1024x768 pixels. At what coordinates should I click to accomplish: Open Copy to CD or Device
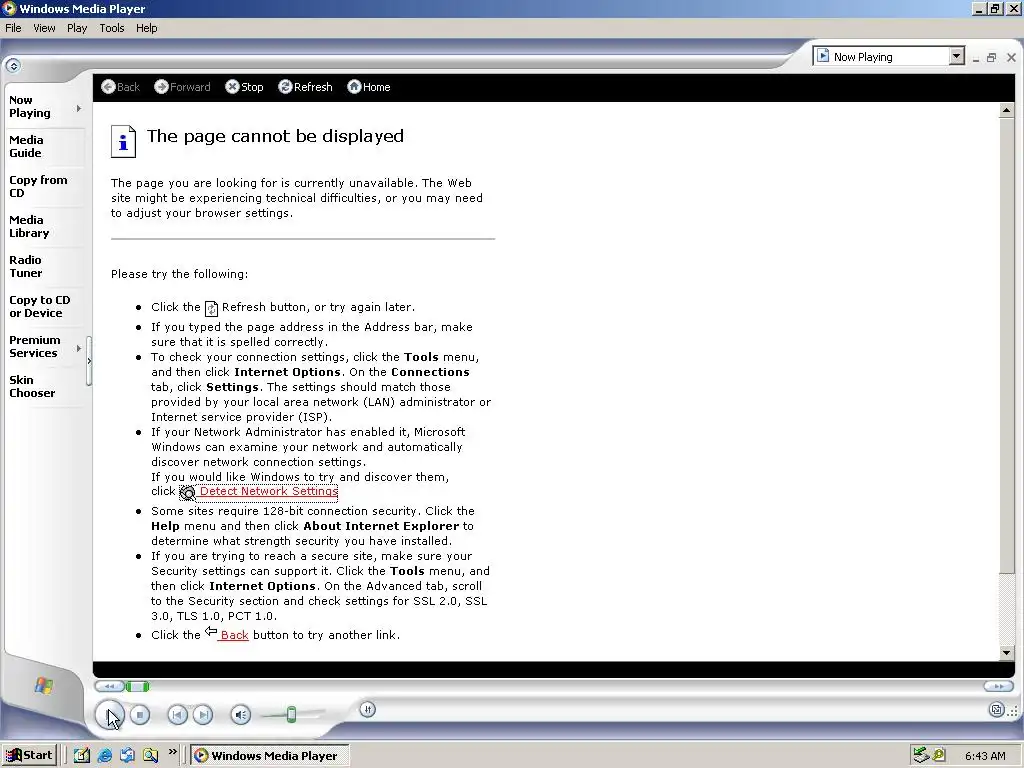39,306
